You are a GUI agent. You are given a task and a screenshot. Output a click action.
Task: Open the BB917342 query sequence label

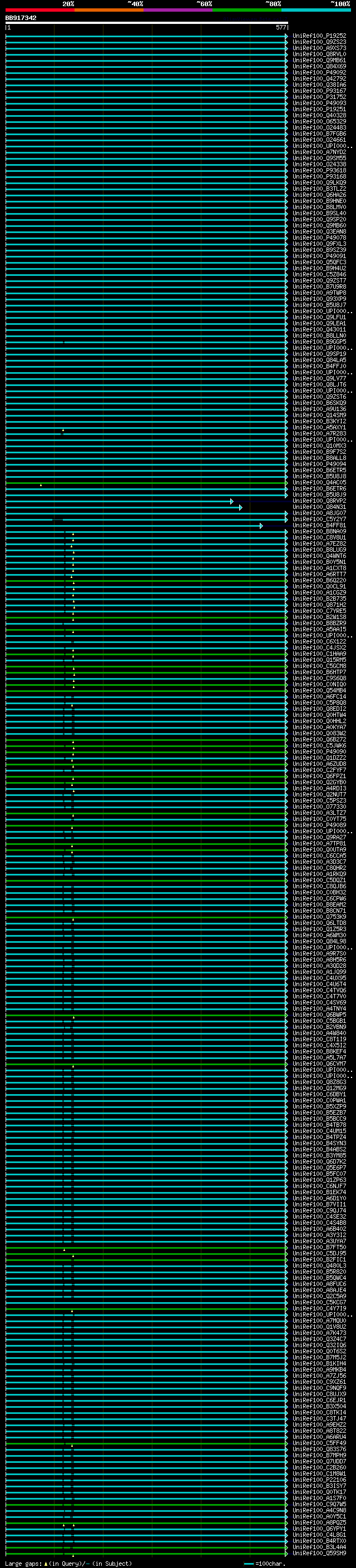pyautogui.click(x=21, y=18)
